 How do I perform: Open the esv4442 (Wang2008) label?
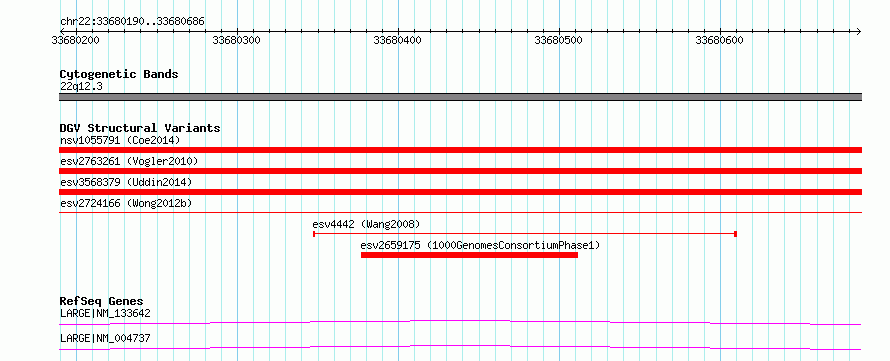click(x=366, y=224)
